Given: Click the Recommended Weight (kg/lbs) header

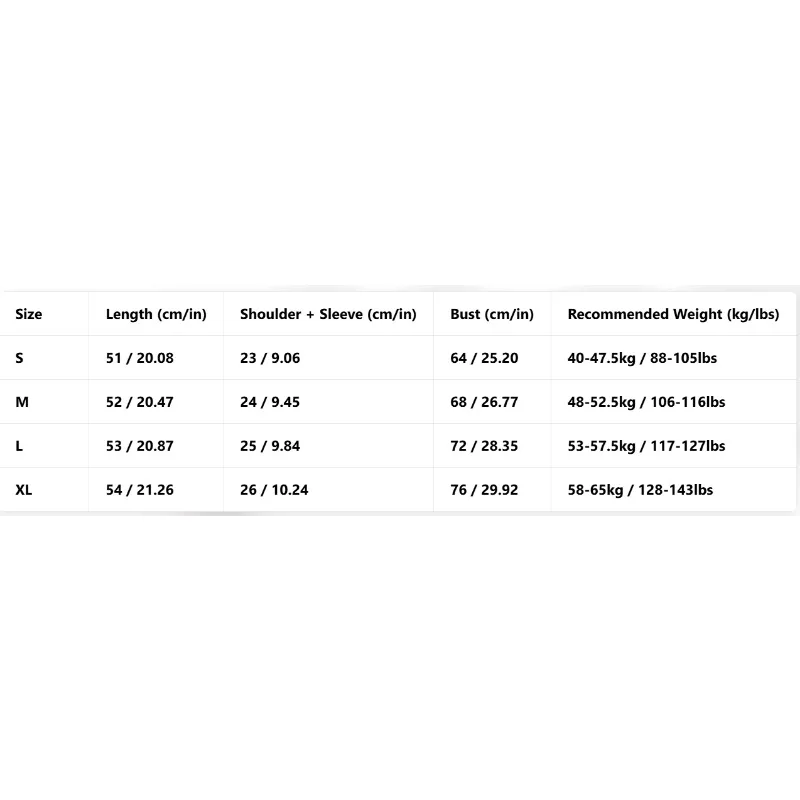Looking at the screenshot, I should (673, 314).
